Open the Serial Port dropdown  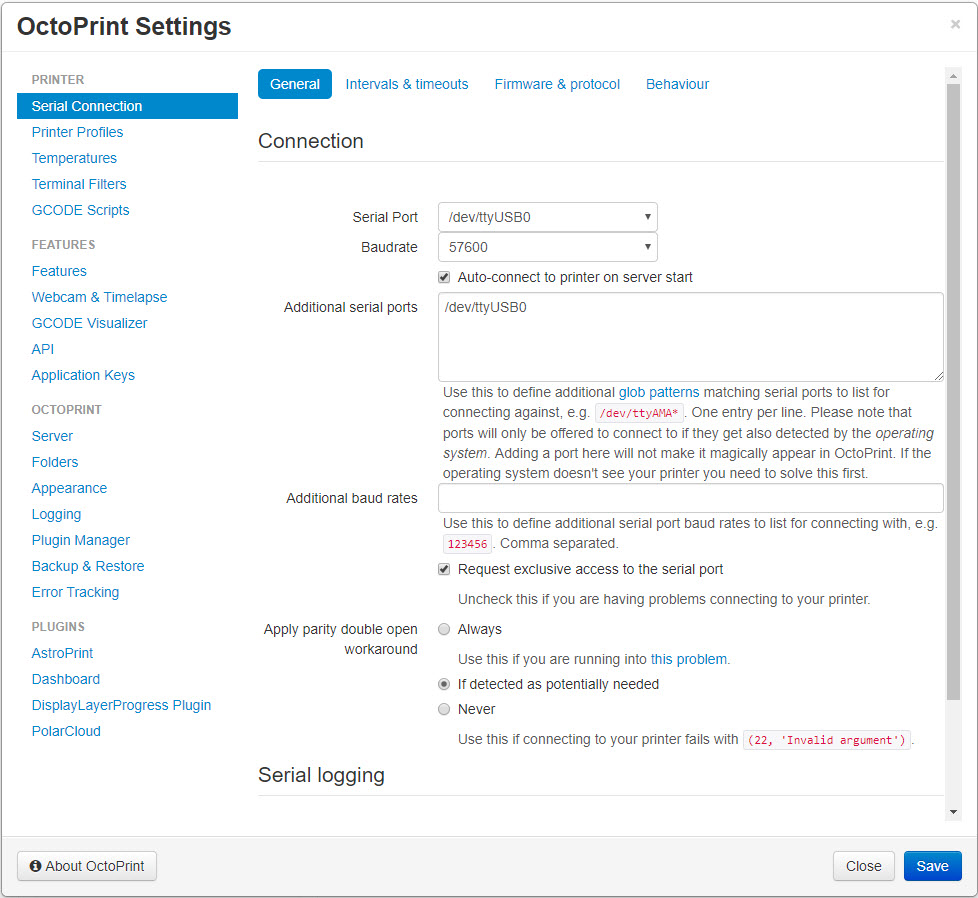(548, 217)
